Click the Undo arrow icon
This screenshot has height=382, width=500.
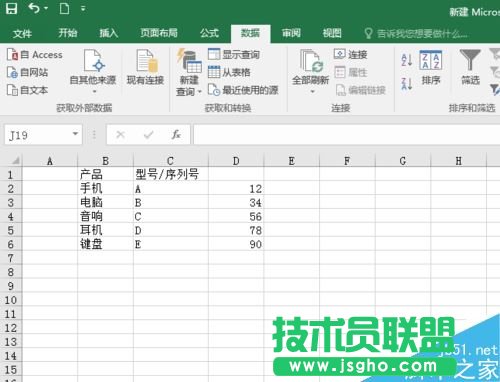(x=34, y=8)
